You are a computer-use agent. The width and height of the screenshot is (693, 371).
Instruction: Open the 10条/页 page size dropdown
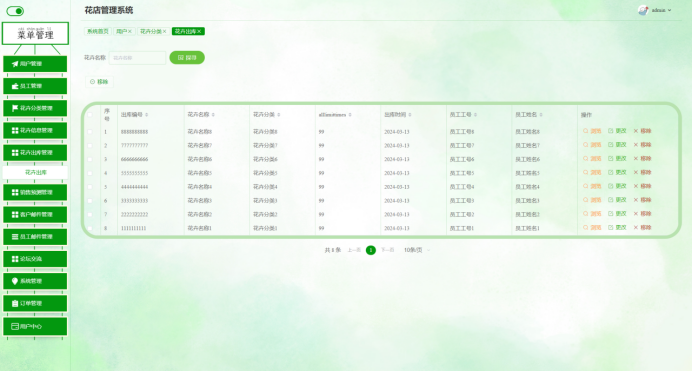pyautogui.click(x=417, y=250)
